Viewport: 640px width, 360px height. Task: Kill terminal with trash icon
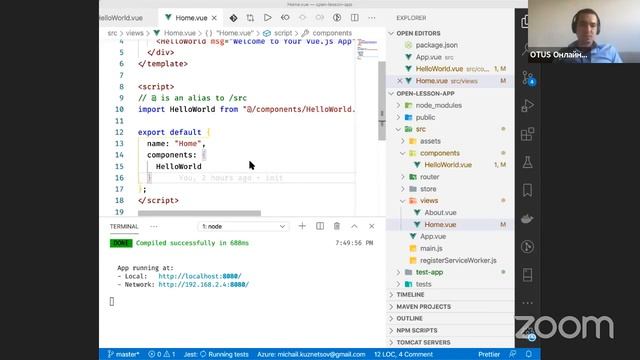point(337,226)
